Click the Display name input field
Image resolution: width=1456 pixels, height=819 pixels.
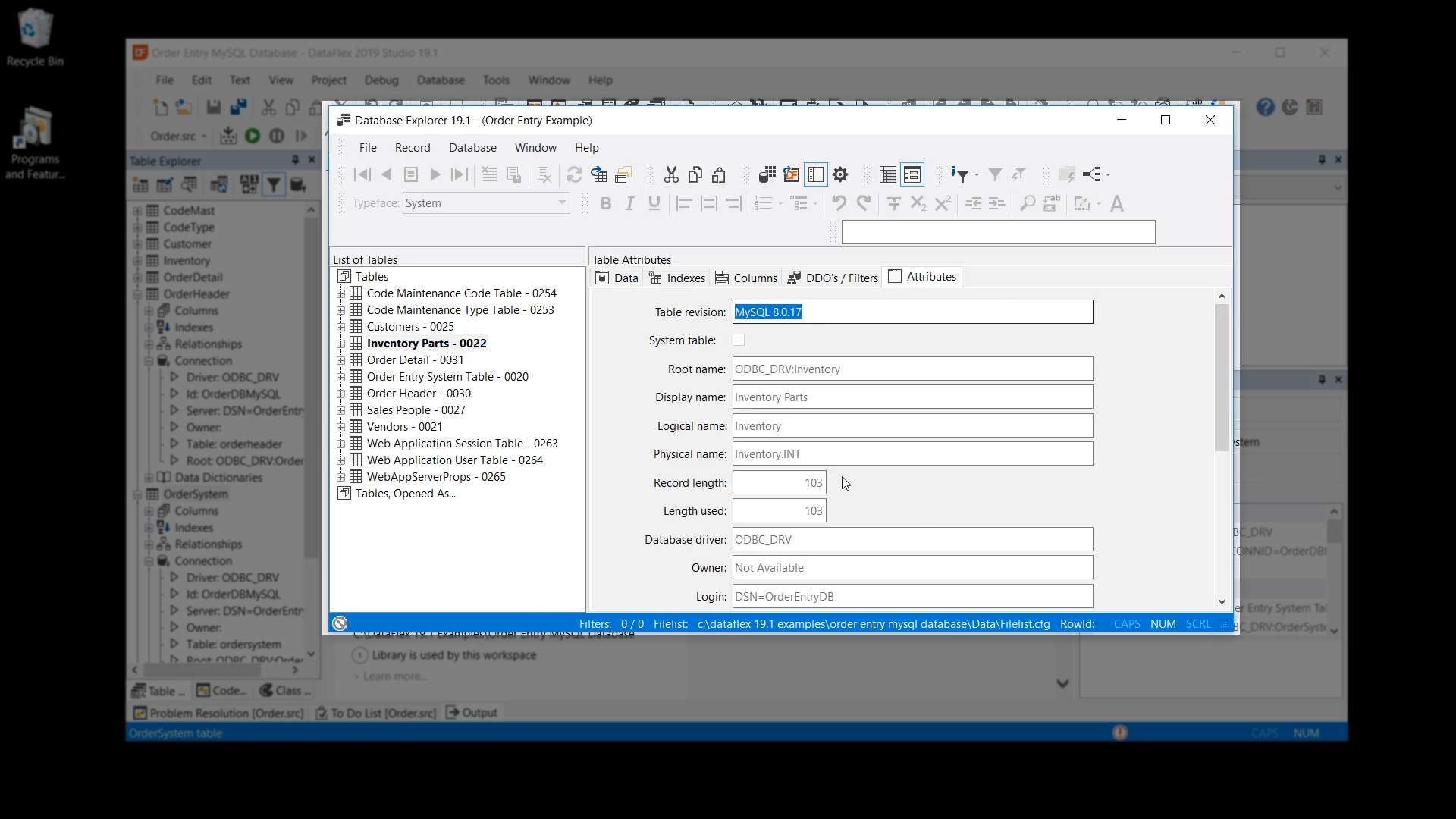click(912, 397)
